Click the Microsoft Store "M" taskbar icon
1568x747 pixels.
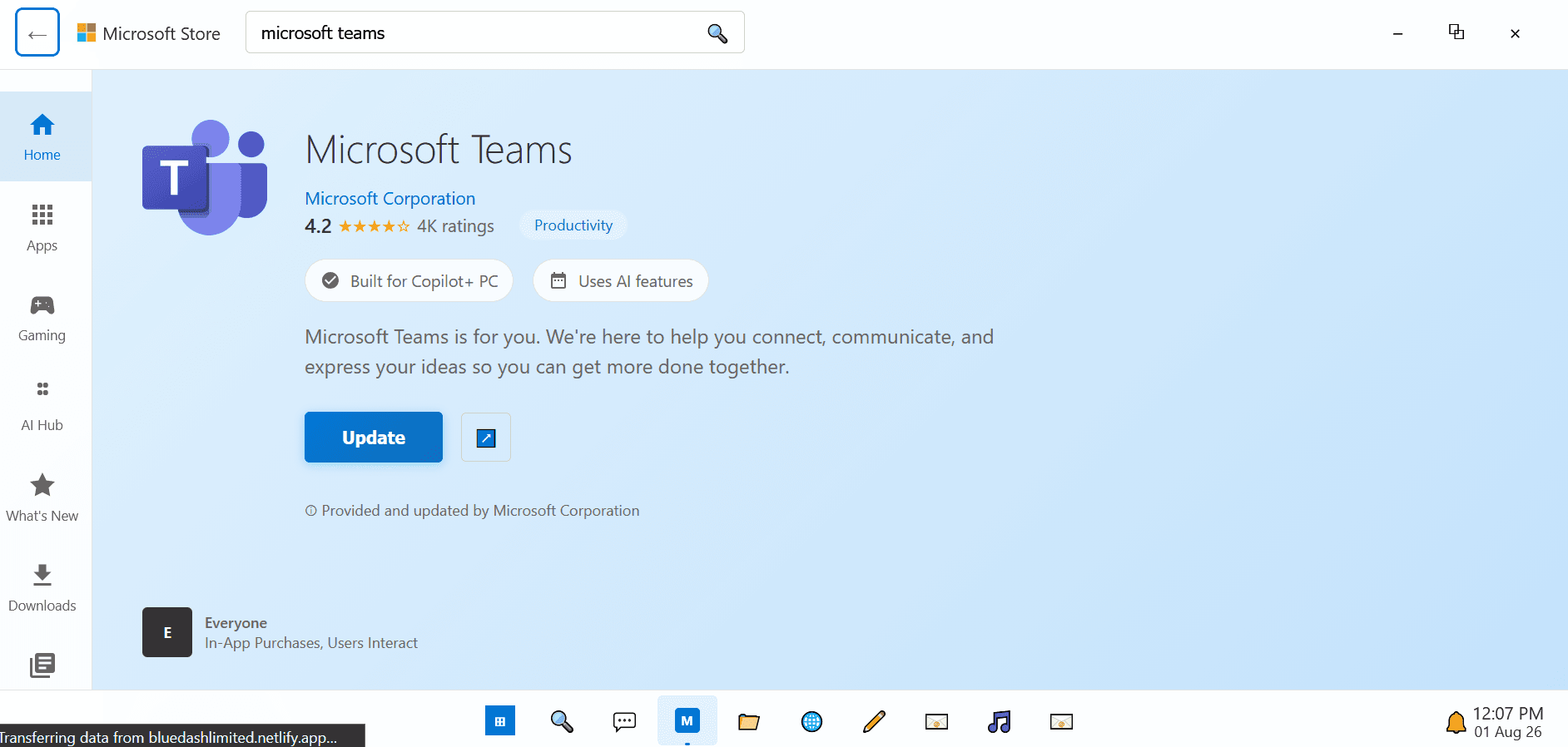coord(687,721)
